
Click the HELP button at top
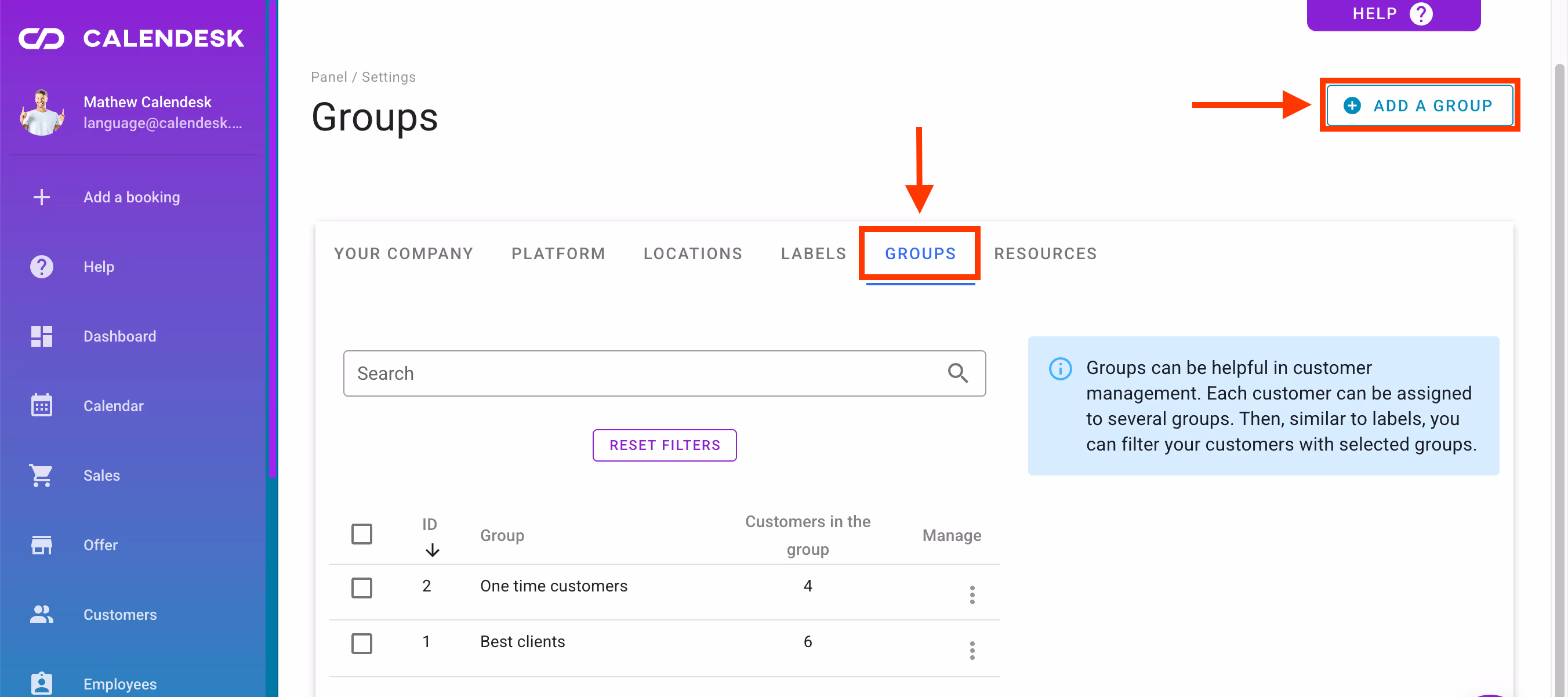click(1393, 14)
